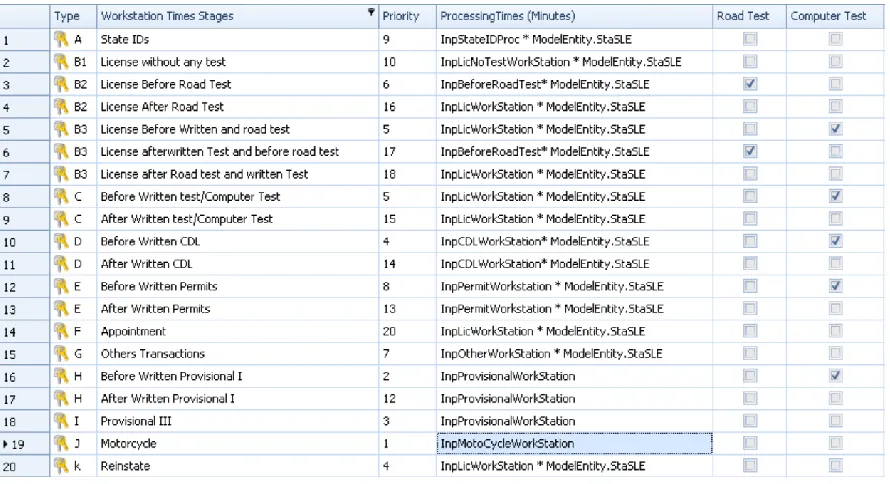Screen dimensions: 890x484
Task: Check Road Test box for Reinstate row
Action: [x=750, y=466]
